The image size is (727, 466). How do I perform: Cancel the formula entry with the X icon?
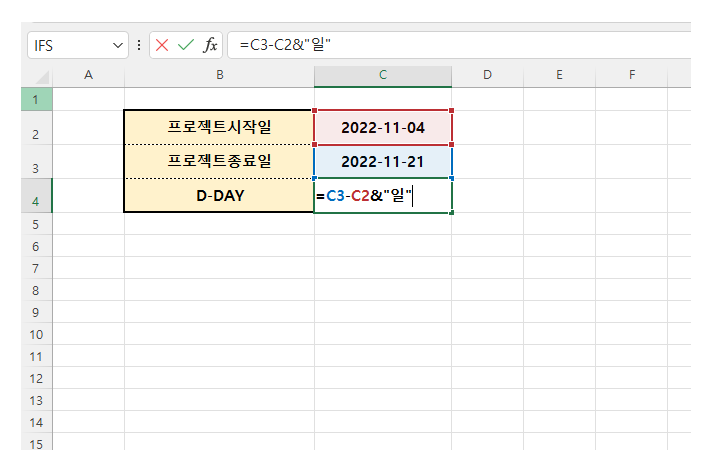pyautogui.click(x=162, y=45)
